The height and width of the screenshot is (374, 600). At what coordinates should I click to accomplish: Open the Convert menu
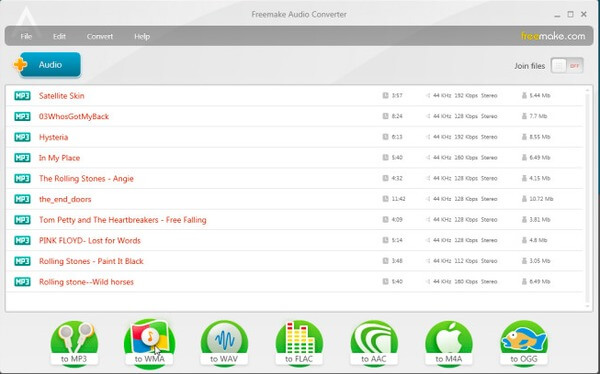99,36
